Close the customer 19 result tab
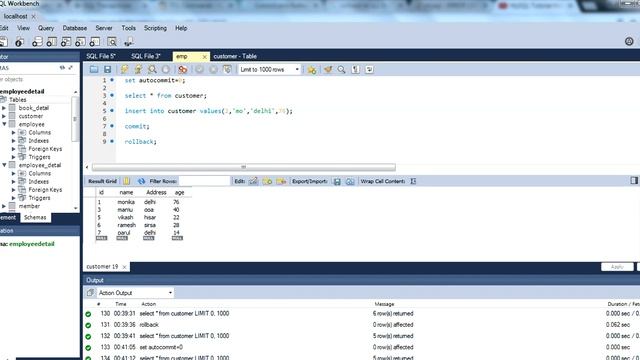Screen dimensions: 640x360 (x=124, y=267)
